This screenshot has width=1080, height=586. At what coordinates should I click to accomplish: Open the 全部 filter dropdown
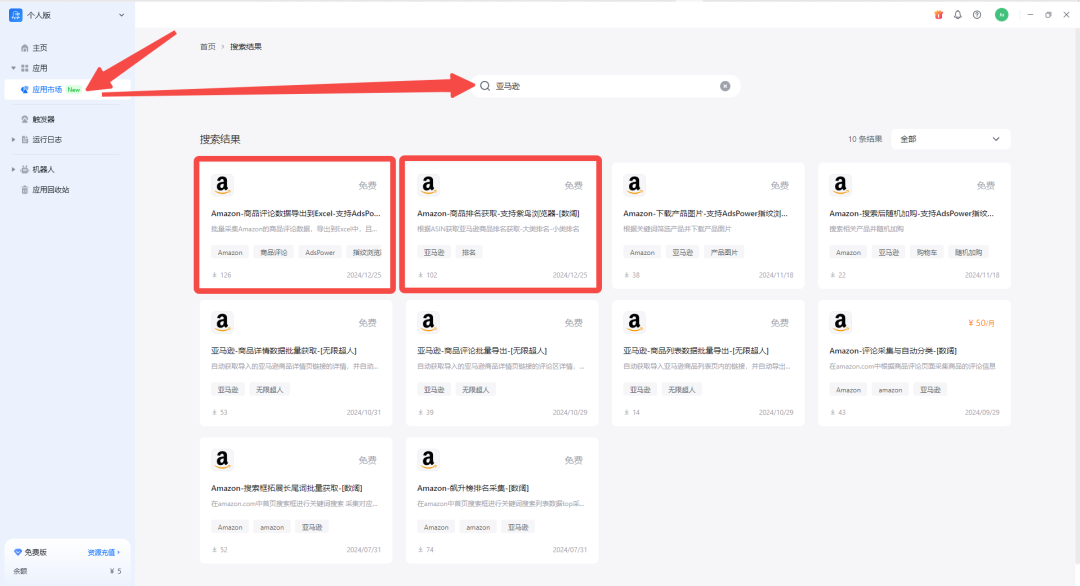pyautogui.click(x=951, y=139)
